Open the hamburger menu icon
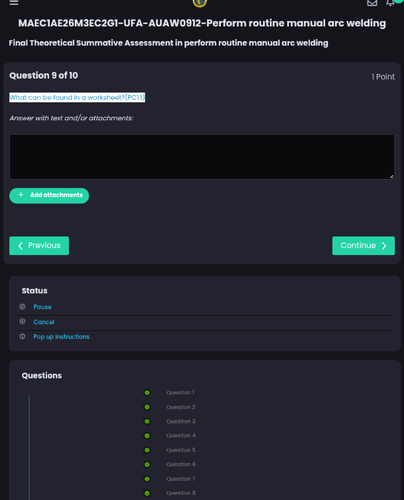The width and height of the screenshot is (404, 500). 14,3
